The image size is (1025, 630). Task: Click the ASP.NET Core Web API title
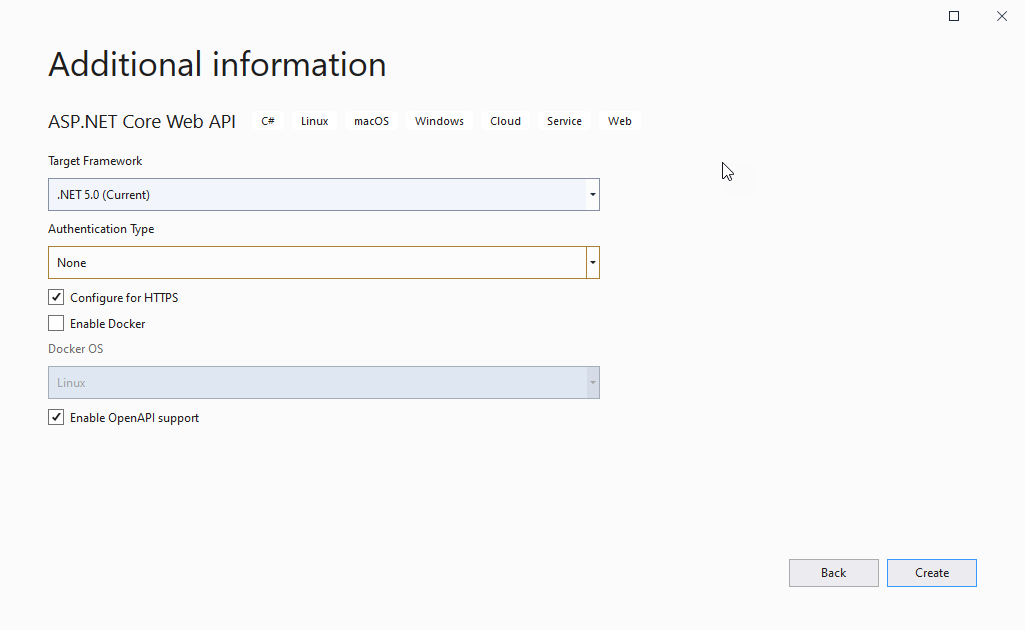142,122
